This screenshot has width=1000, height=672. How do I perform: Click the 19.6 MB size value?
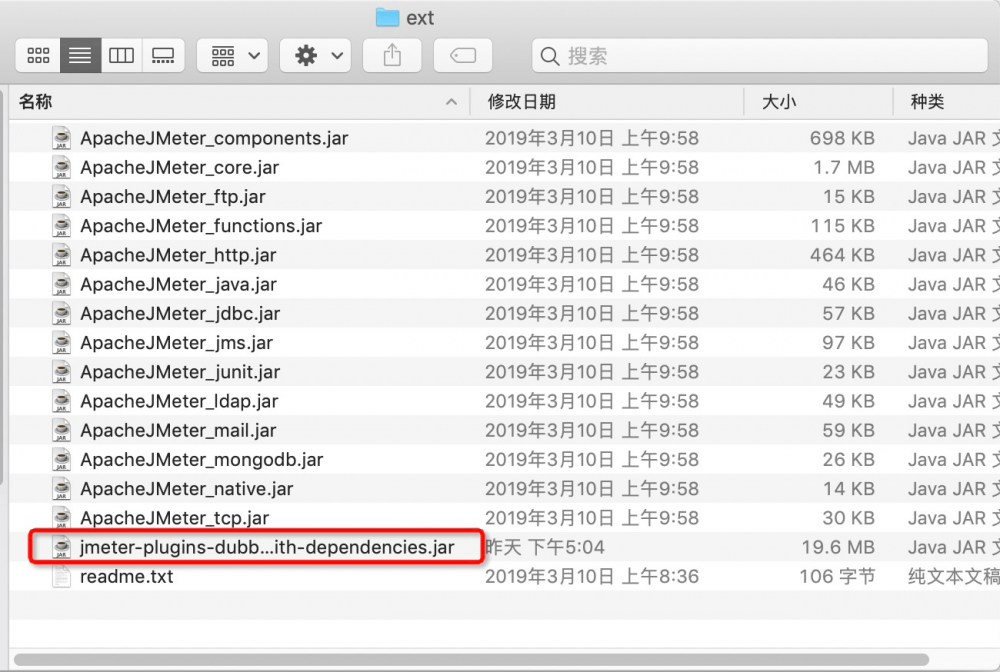tap(838, 548)
